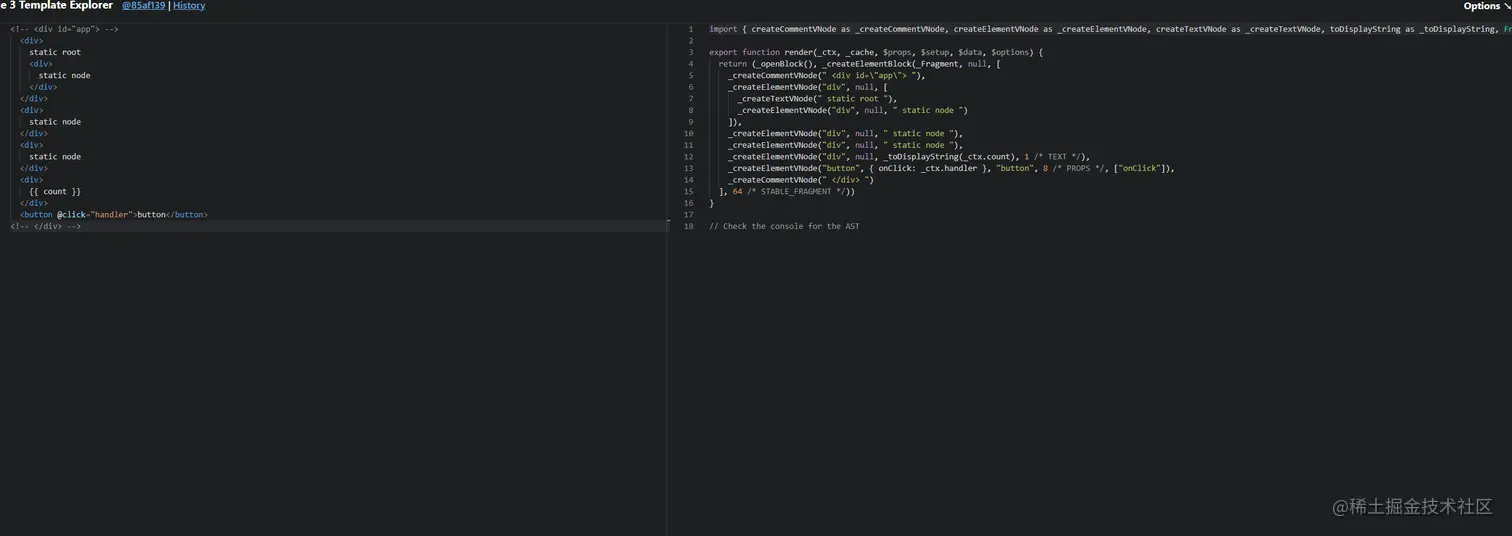Expand the Options dropdown
The width and height of the screenshot is (1512, 536).
pyautogui.click(x=1486, y=6)
